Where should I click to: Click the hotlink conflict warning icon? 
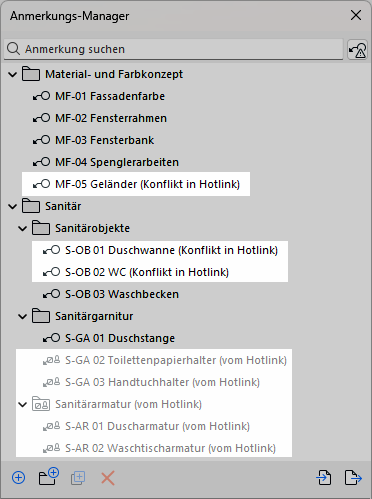[x=357, y=49]
